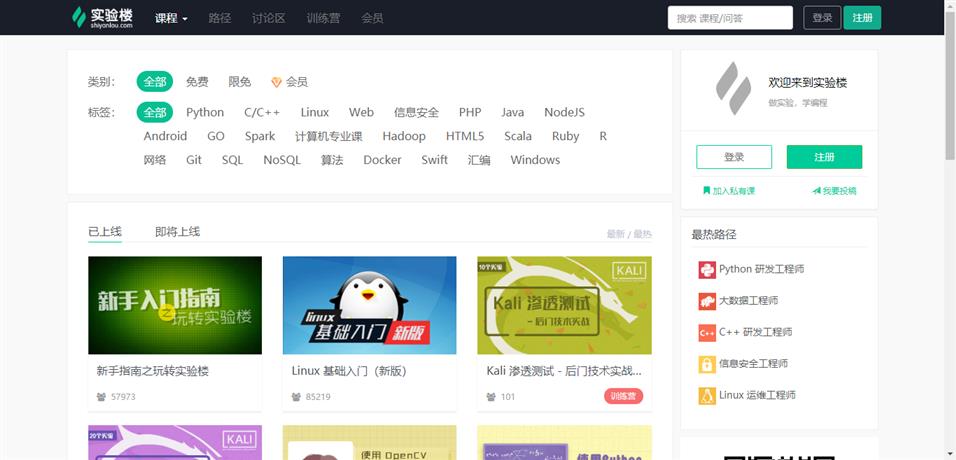The width and height of the screenshot is (956, 460).
Task: Click the title 新手指南之玩转实验楼
Action: pyautogui.click(x=153, y=371)
